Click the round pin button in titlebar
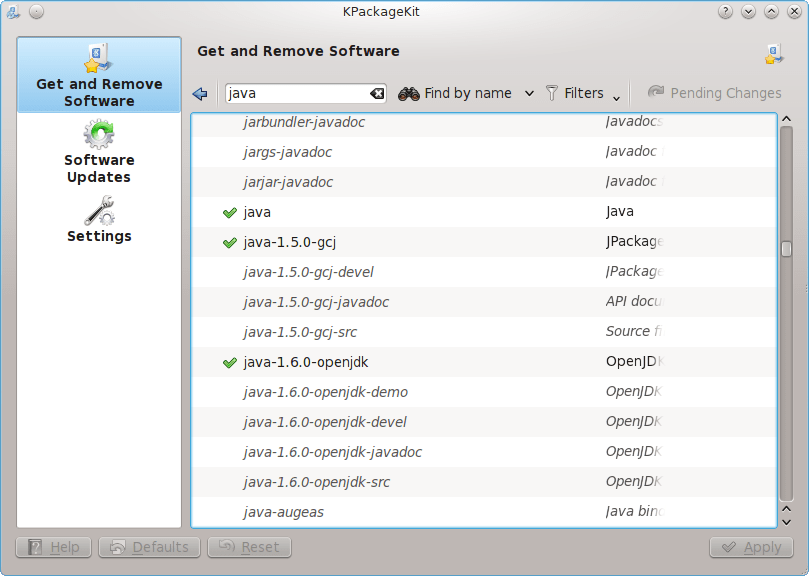Image resolution: width=809 pixels, height=576 pixels. click(36, 11)
